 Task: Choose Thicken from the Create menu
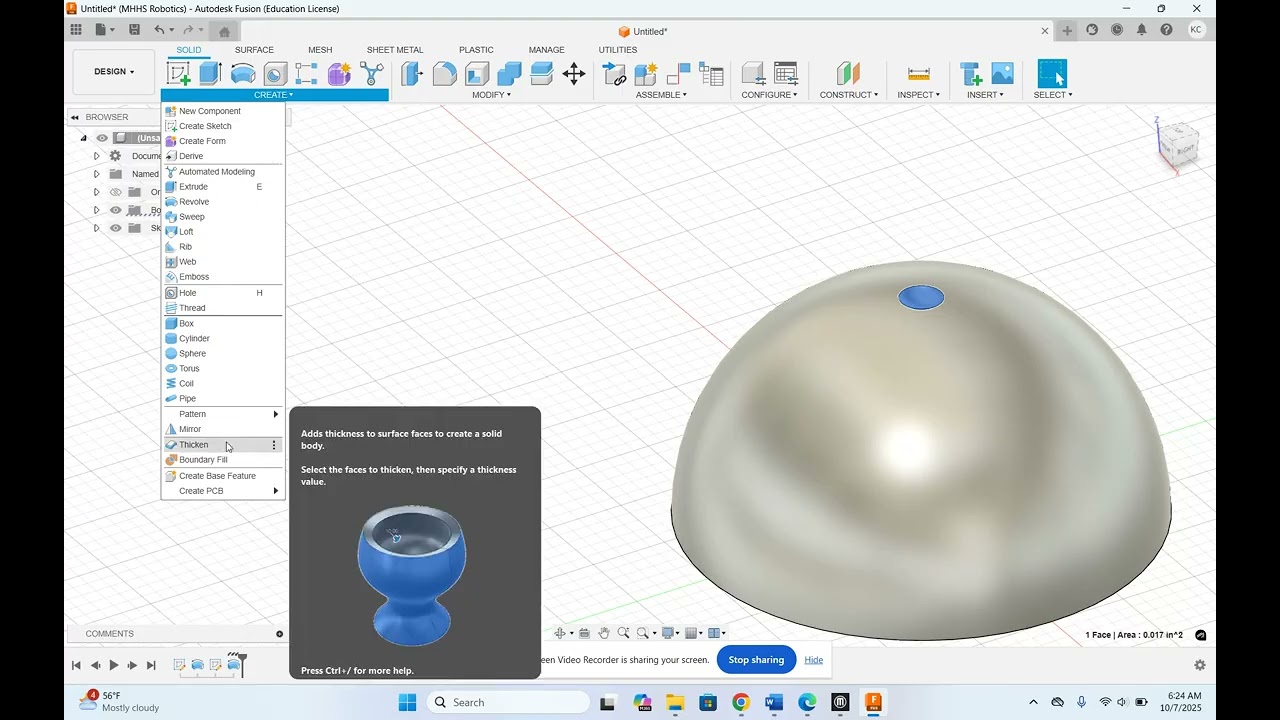(x=223, y=445)
